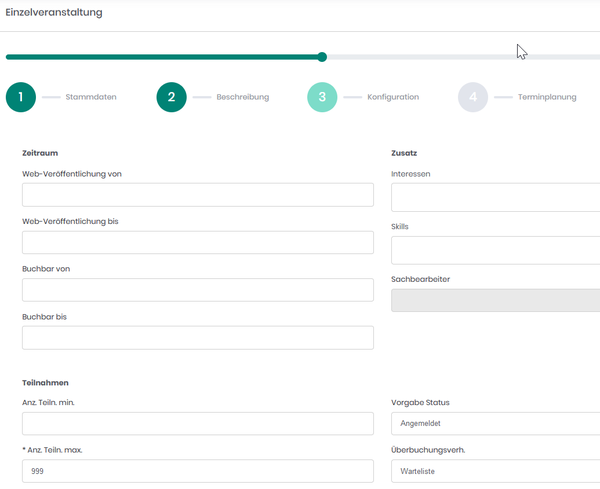600x489 pixels.
Task: Click the Web-Veröffentlichung bis field
Action: click(198, 242)
